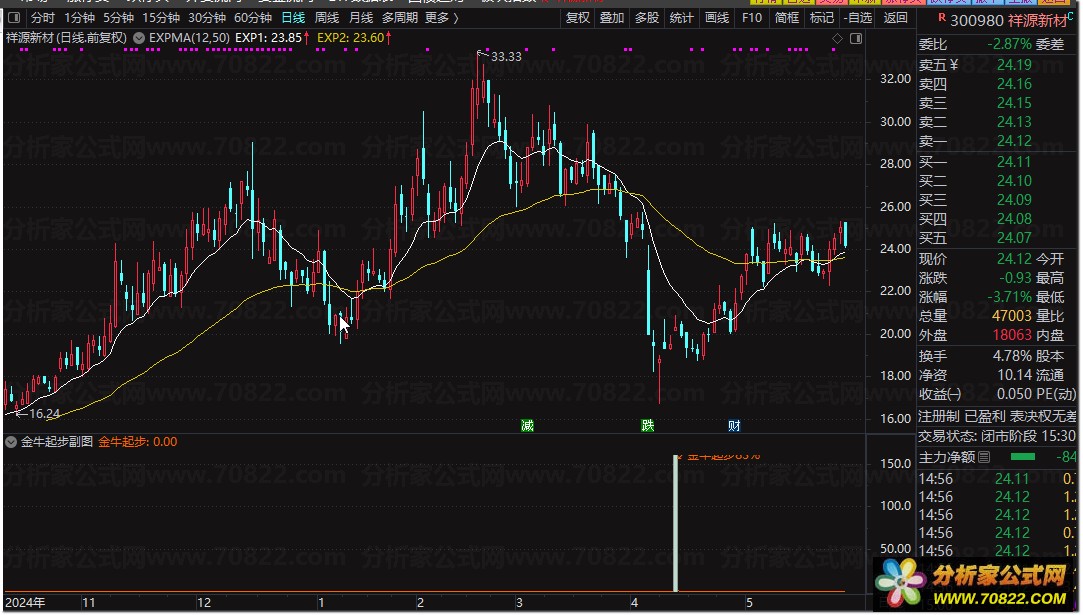Toggle the 简框 simple frame mode
The width and height of the screenshot is (1083, 615).
787,17
